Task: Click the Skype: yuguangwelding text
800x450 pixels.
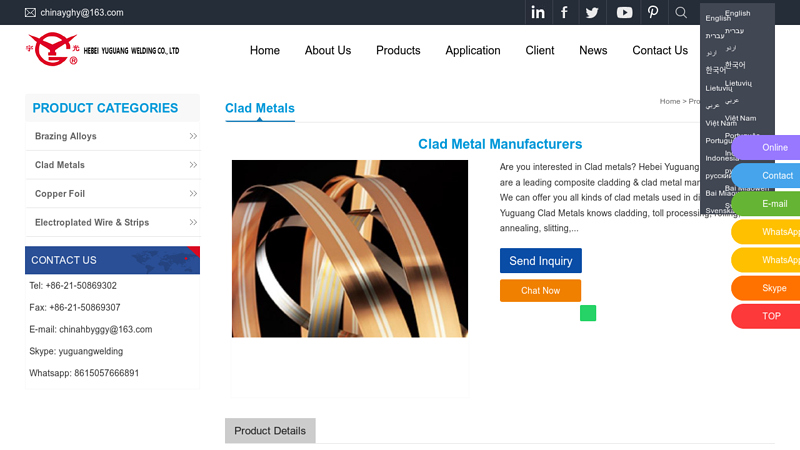Action: (76, 352)
